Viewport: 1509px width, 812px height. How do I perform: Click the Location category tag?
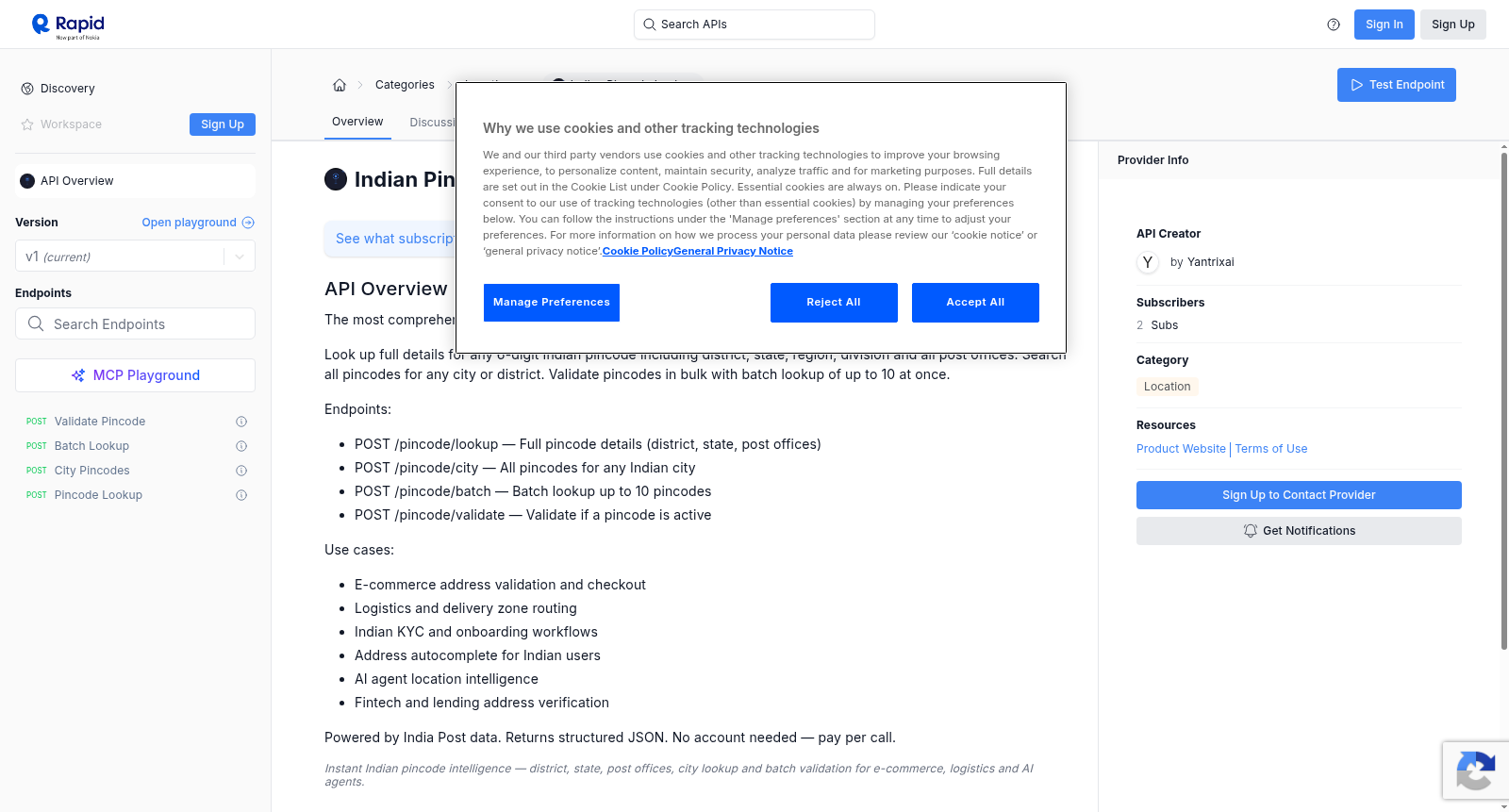1167,387
